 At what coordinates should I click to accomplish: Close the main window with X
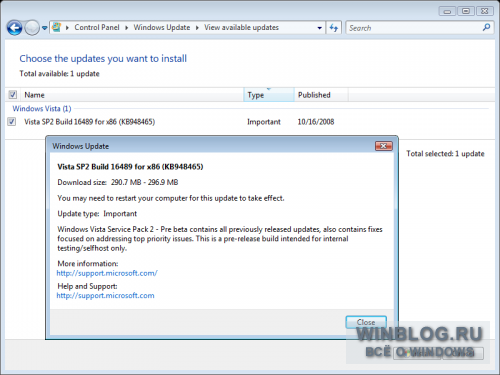pyautogui.click(x=485, y=11)
